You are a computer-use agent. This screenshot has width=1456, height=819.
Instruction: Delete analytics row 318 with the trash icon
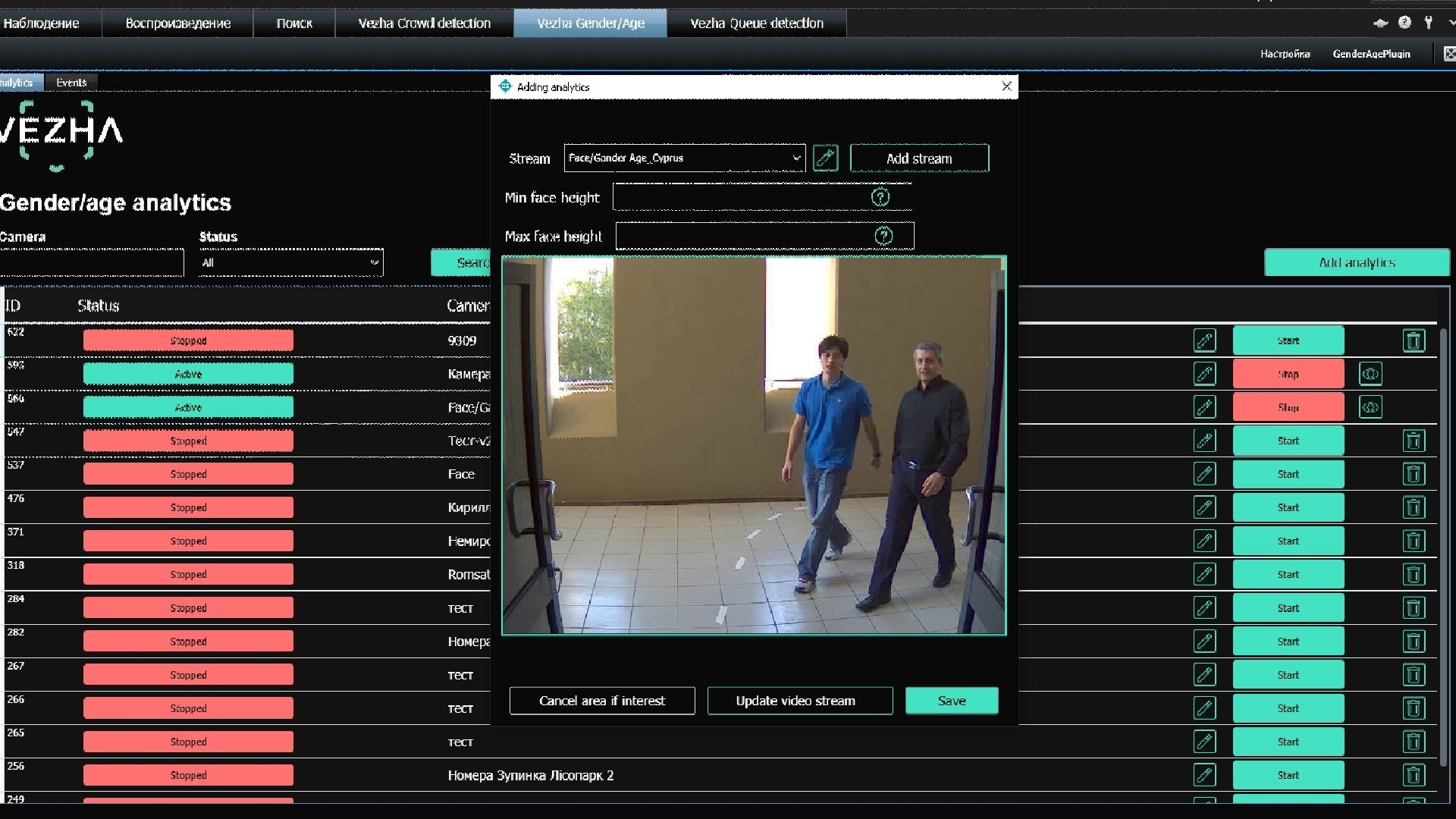pyautogui.click(x=1414, y=574)
